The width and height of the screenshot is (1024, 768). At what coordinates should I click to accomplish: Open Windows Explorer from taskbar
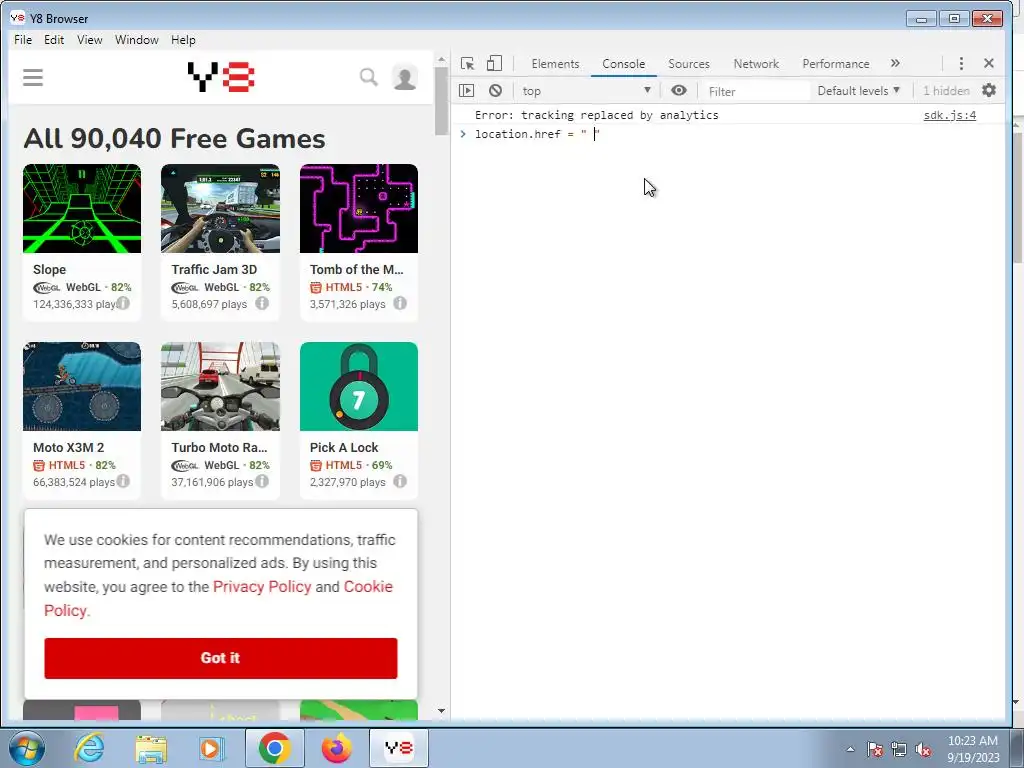(151, 748)
